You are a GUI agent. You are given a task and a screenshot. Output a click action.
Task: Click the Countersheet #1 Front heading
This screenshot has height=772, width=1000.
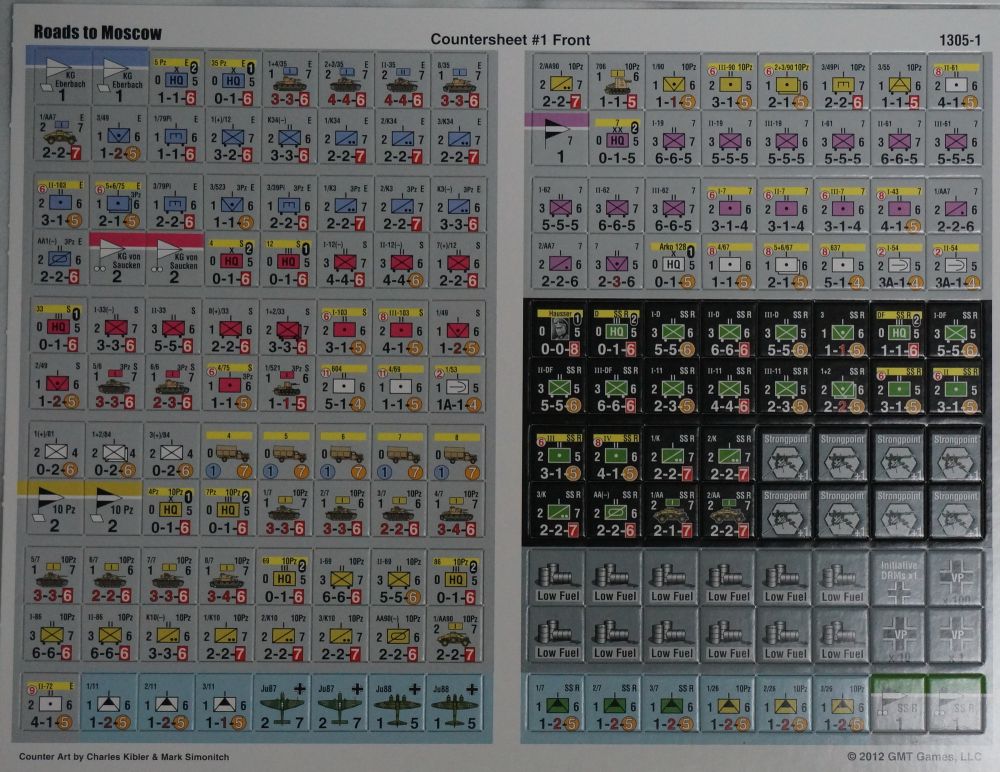pos(510,40)
